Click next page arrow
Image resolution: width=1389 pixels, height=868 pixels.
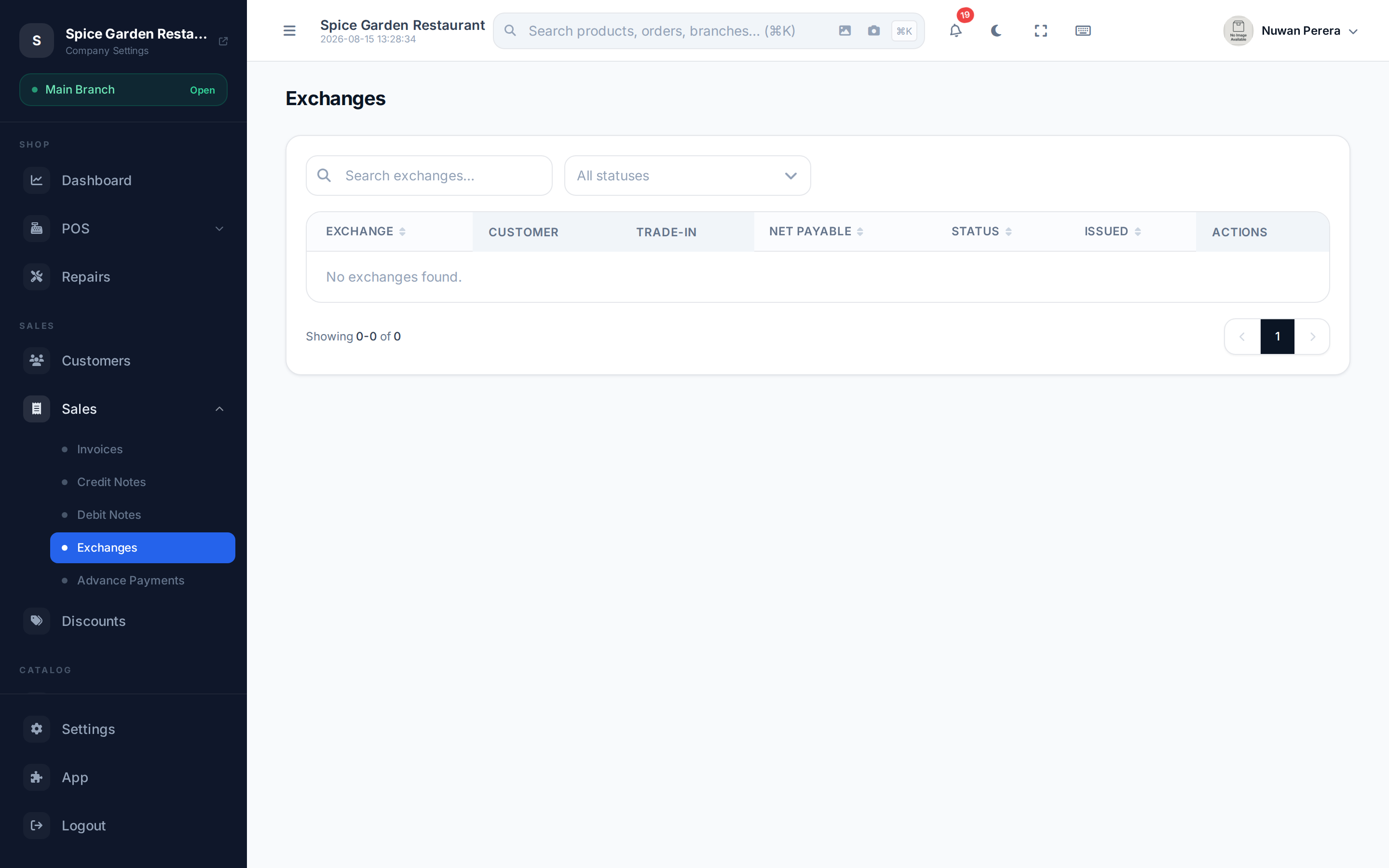tap(1312, 337)
